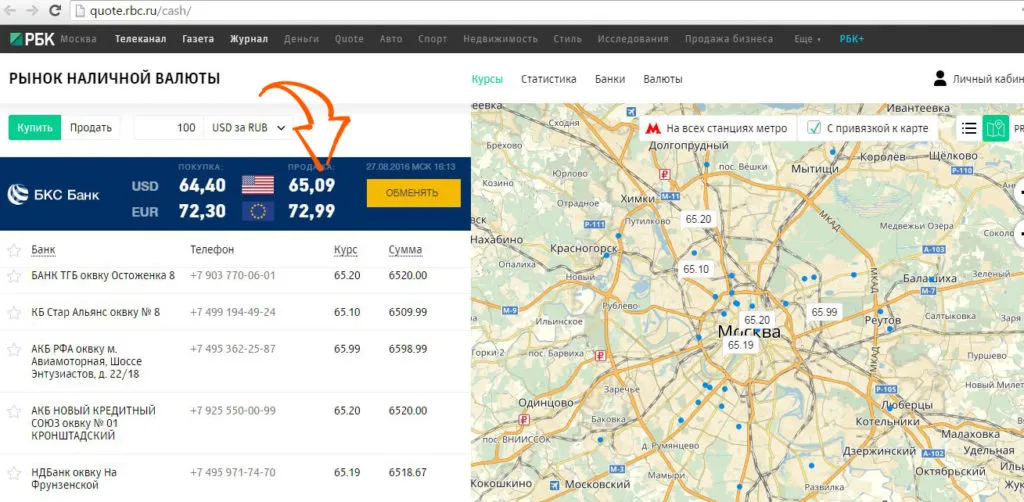Select the Купить toggle
The height and width of the screenshot is (502, 1024).
(35, 128)
